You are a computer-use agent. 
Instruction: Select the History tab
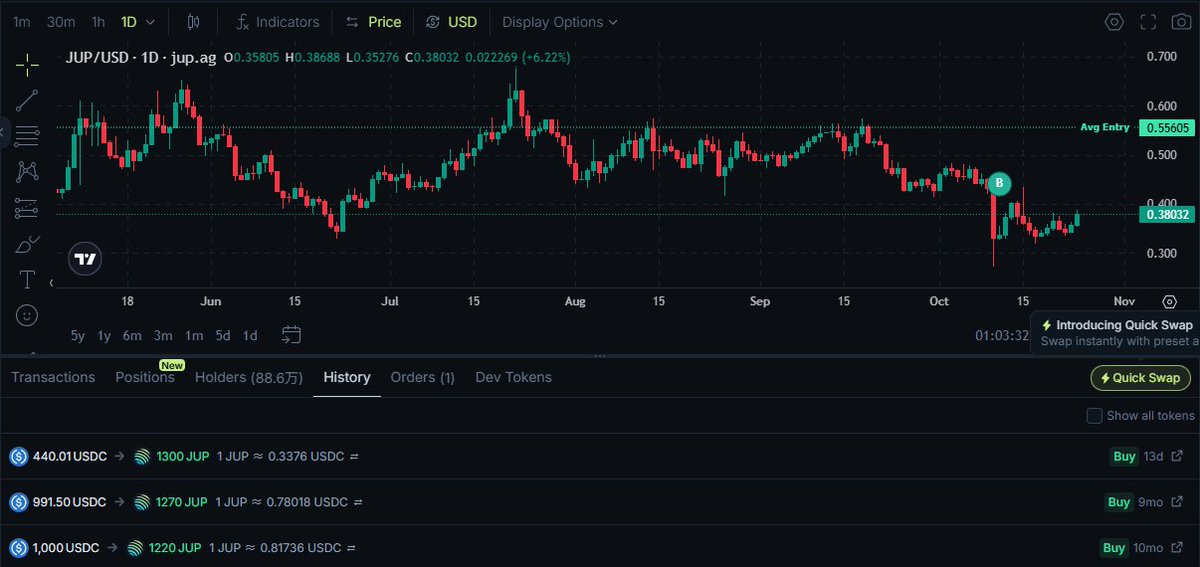tap(347, 377)
